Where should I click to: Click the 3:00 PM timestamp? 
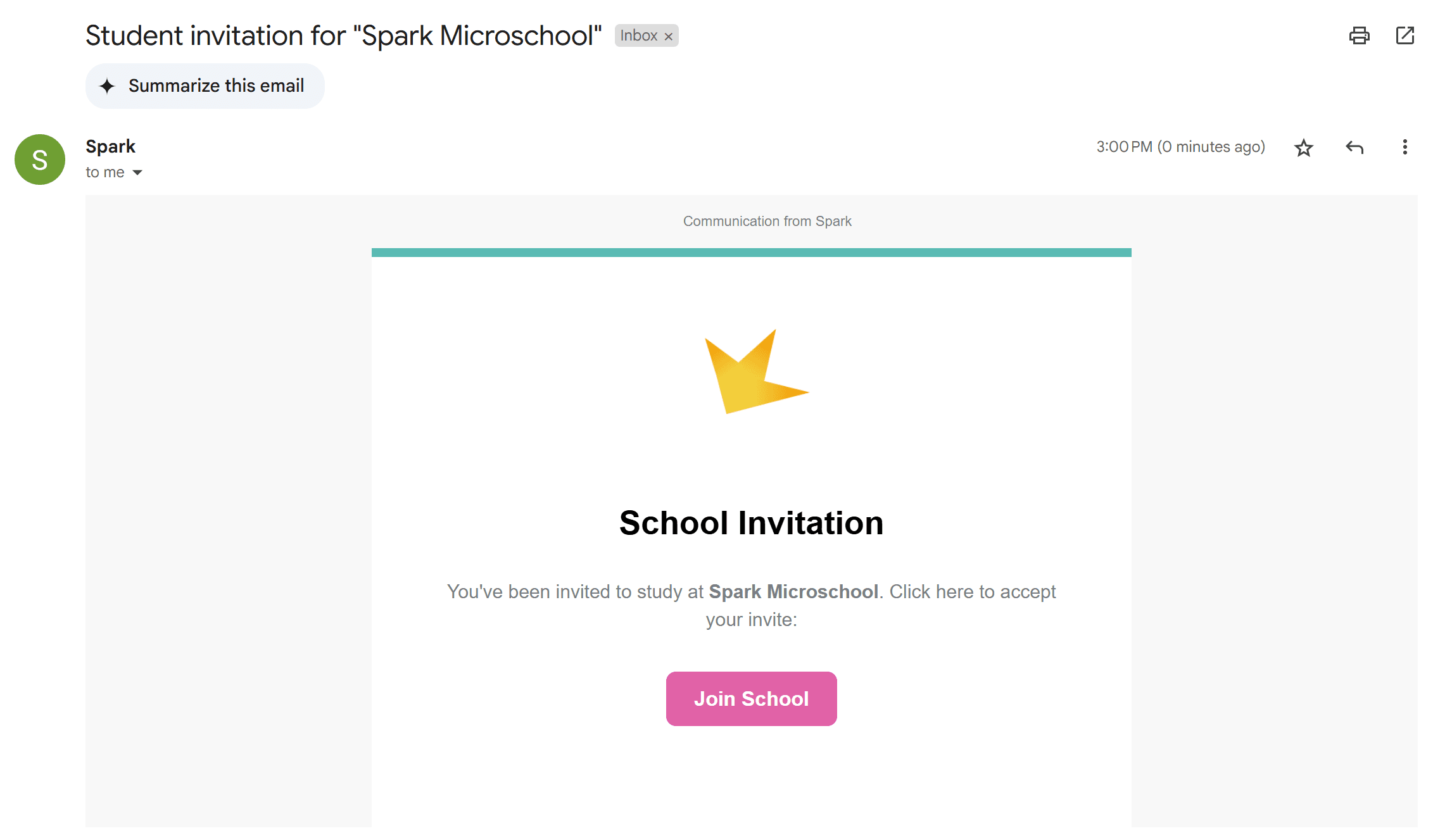tap(1180, 147)
